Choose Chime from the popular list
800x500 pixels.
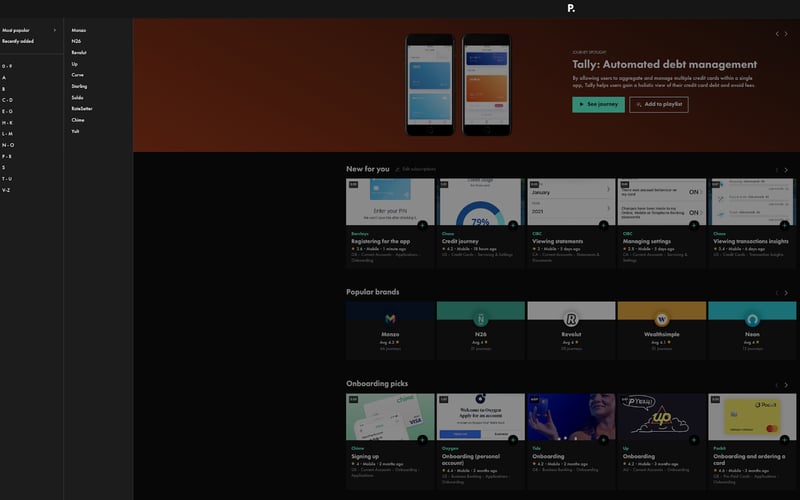point(78,120)
